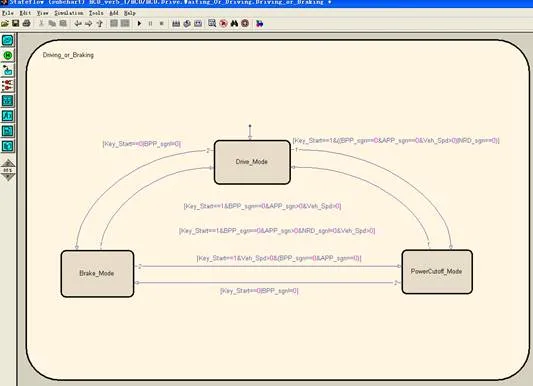Click the go-to-parent up arrow icon
Image resolution: width=533 pixels, height=386 pixels.
pos(100,23)
